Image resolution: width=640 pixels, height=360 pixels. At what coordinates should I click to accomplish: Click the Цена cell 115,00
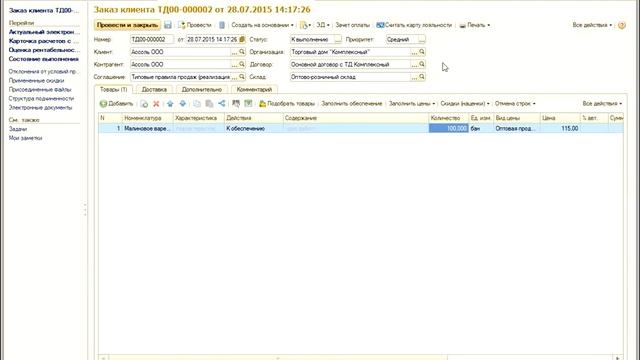(560, 129)
